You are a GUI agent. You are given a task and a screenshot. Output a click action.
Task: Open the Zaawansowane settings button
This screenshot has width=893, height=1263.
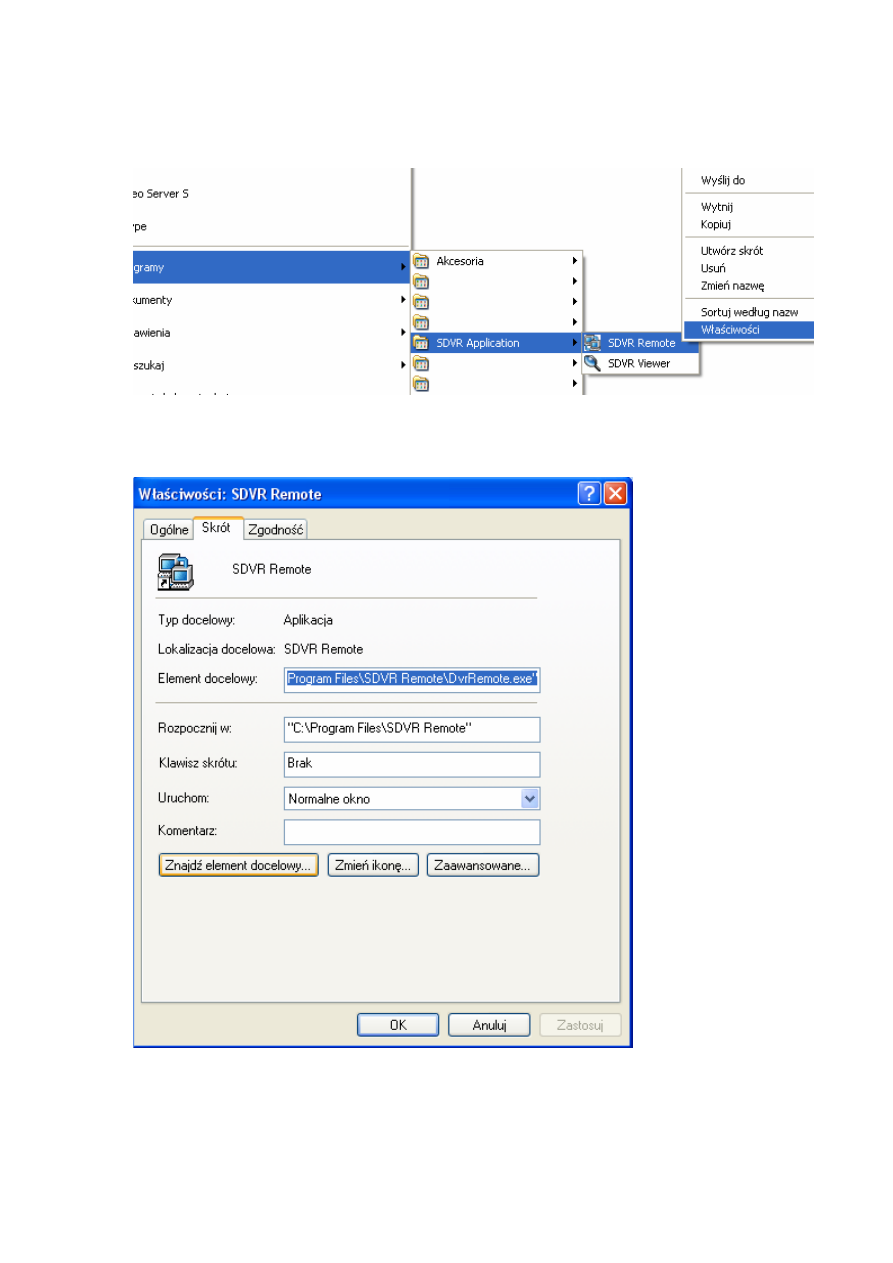pos(483,866)
